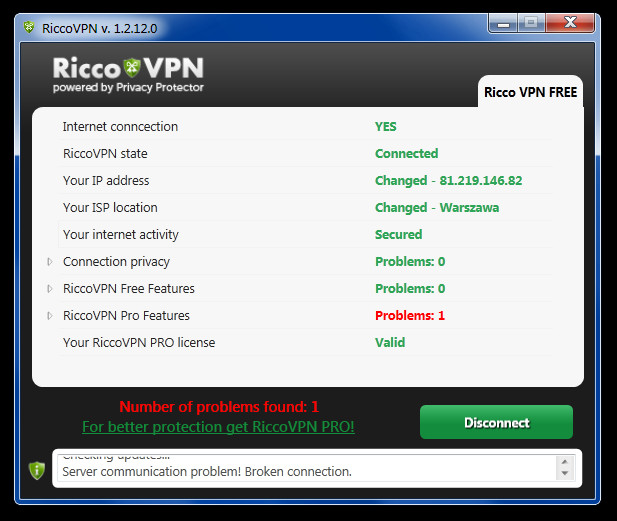This screenshot has width=617, height=521.
Task: Click the Internet conncection label
Action: [x=120, y=127]
